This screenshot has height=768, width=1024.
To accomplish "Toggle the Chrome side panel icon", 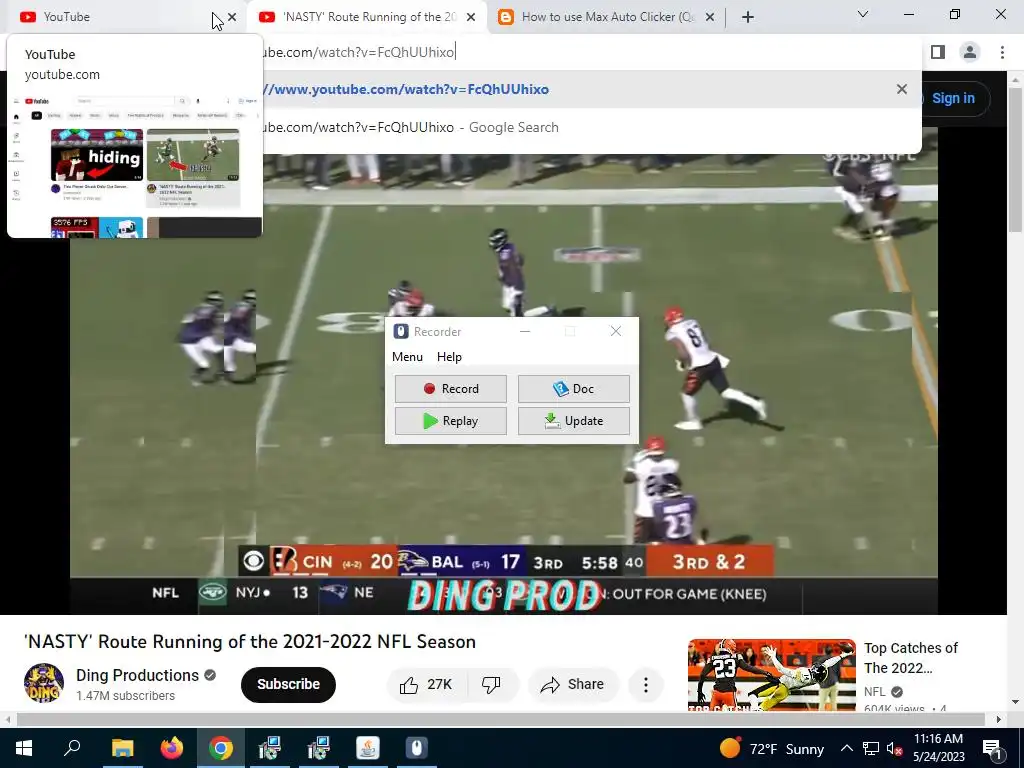I will click(x=938, y=52).
